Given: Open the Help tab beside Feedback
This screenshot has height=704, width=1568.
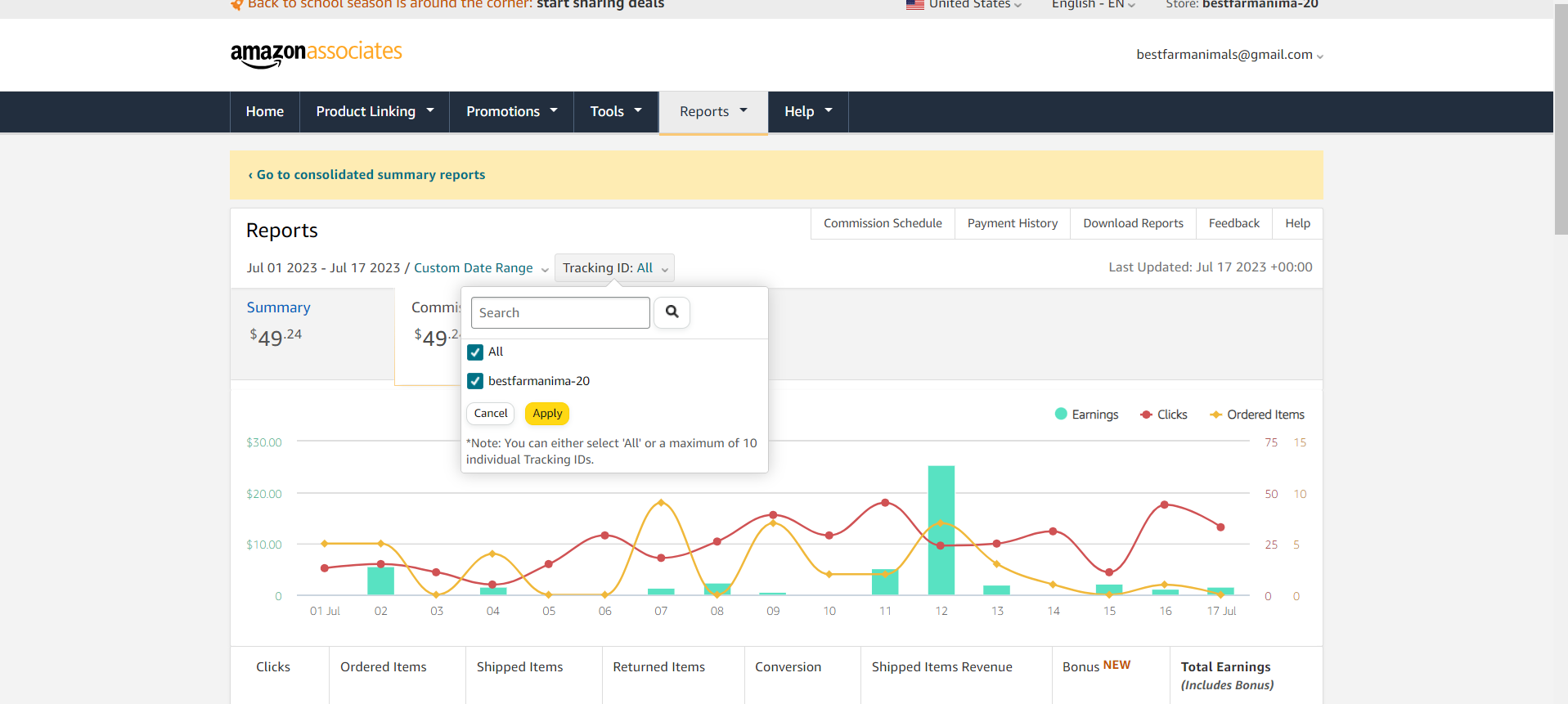Looking at the screenshot, I should coord(1297,223).
